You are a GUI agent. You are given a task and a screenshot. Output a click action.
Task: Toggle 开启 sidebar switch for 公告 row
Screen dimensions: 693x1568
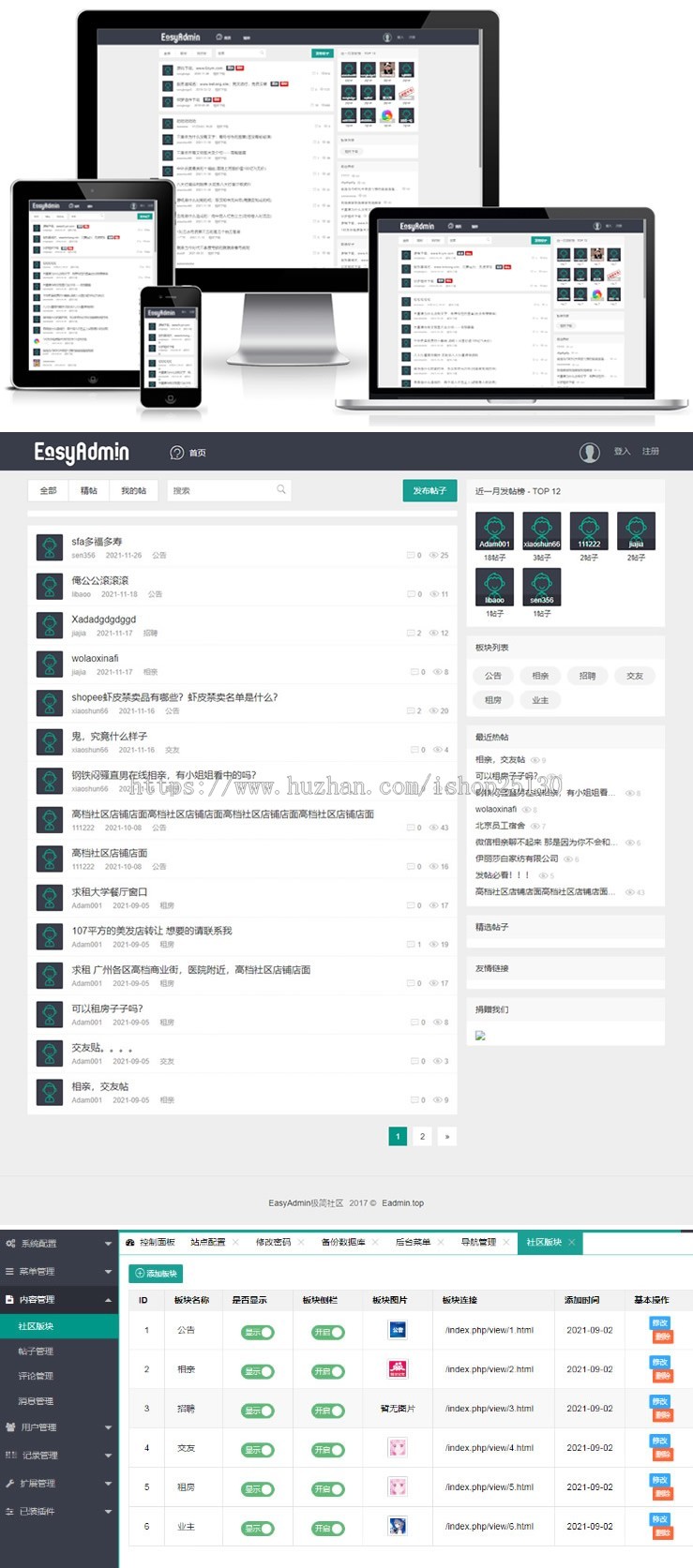[x=327, y=1332]
